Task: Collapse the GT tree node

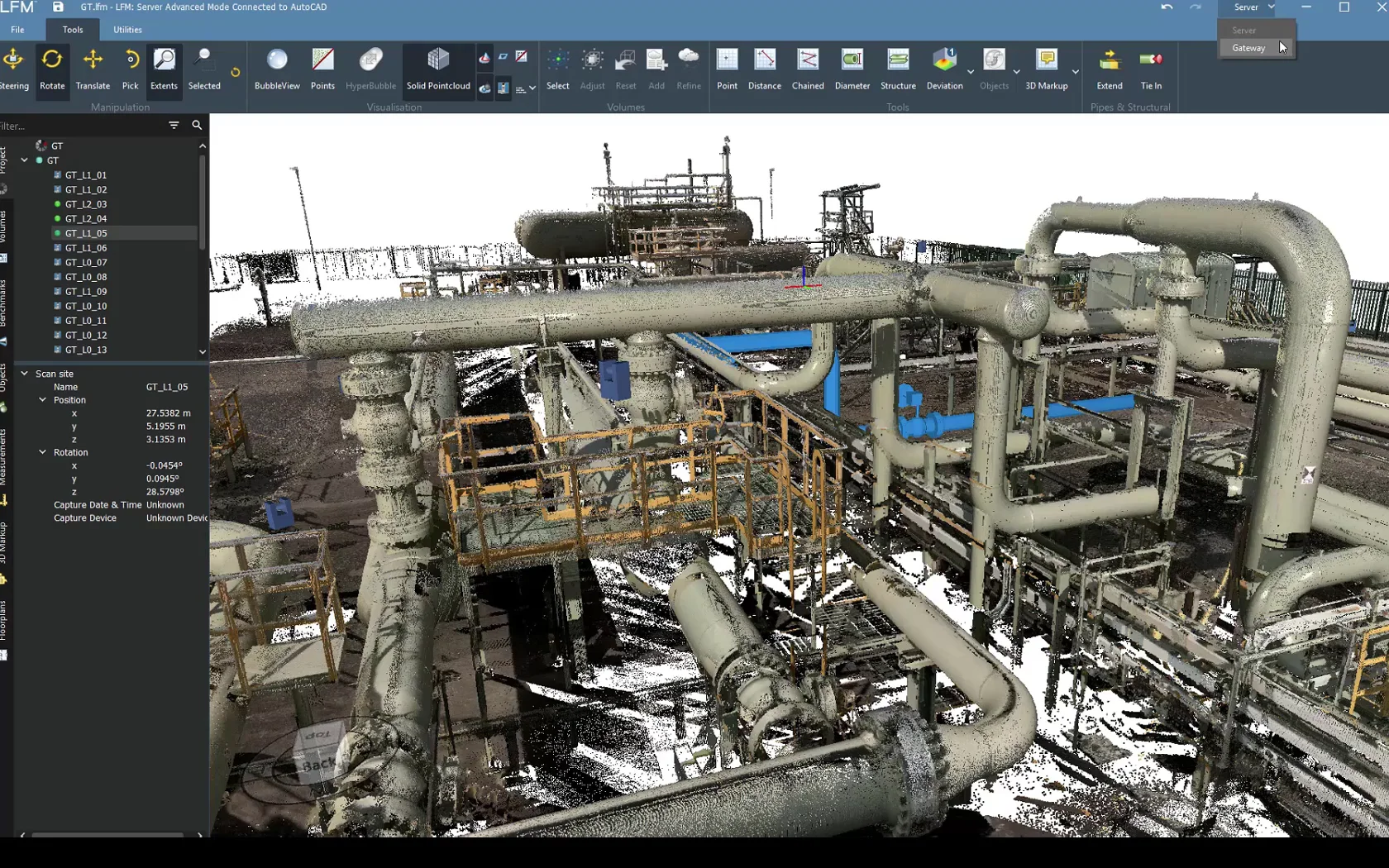Action: (x=25, y=160)
